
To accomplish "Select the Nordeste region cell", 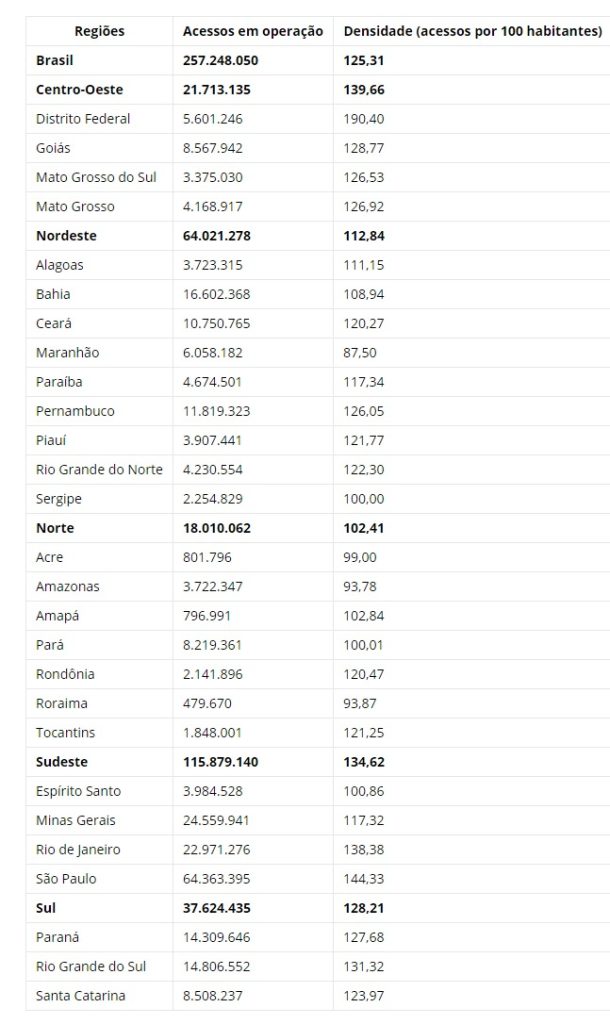I will point(66,236).
